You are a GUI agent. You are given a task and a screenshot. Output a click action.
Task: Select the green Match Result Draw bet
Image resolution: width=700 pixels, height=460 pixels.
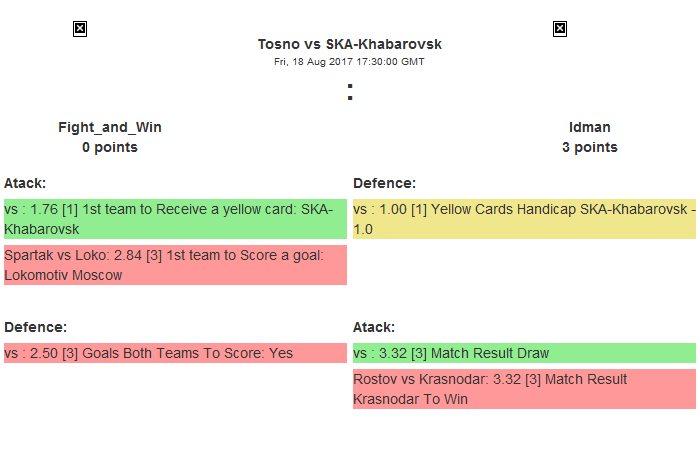(524, 353)
